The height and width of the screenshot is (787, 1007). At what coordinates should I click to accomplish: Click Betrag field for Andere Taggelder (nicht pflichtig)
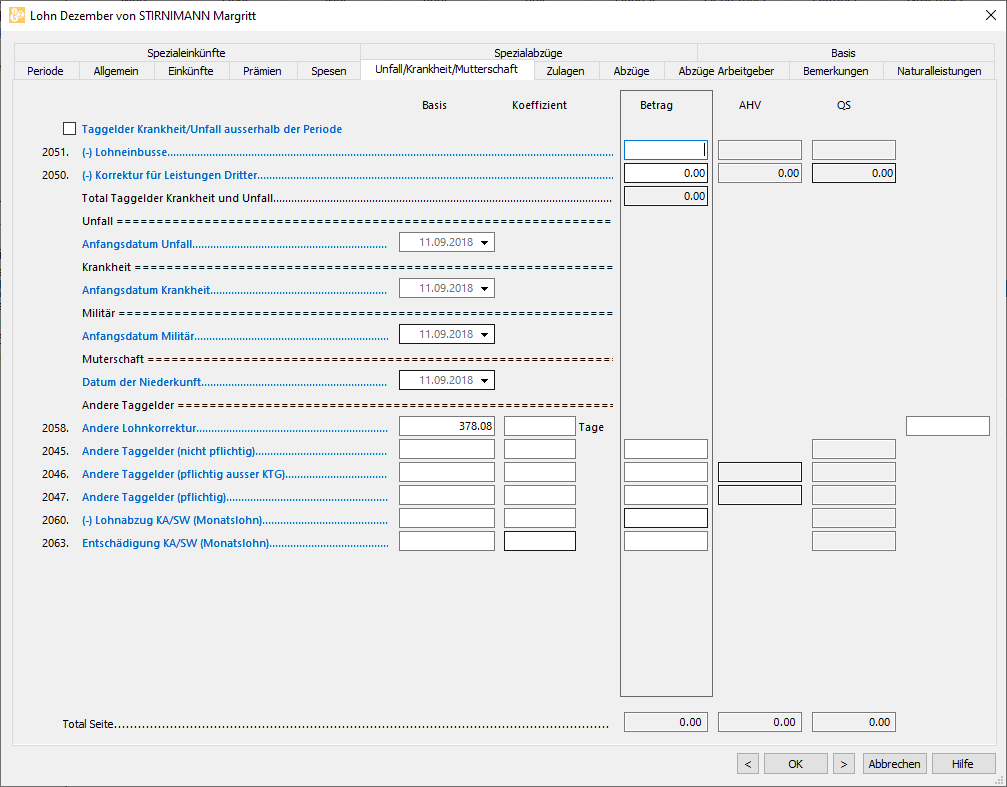[x=665, y=449]
